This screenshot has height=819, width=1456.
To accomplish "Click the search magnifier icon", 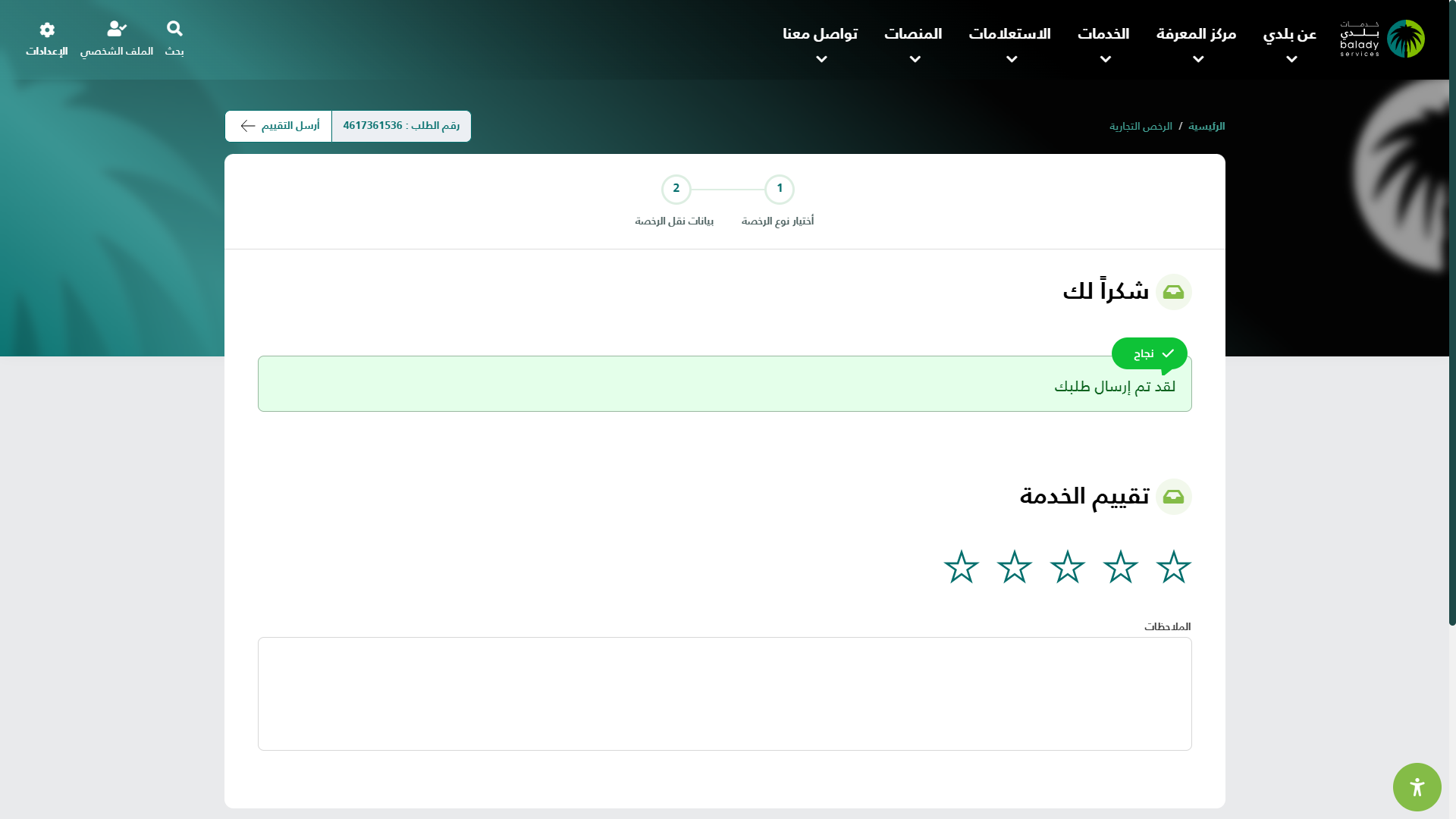I will (174, 30).
